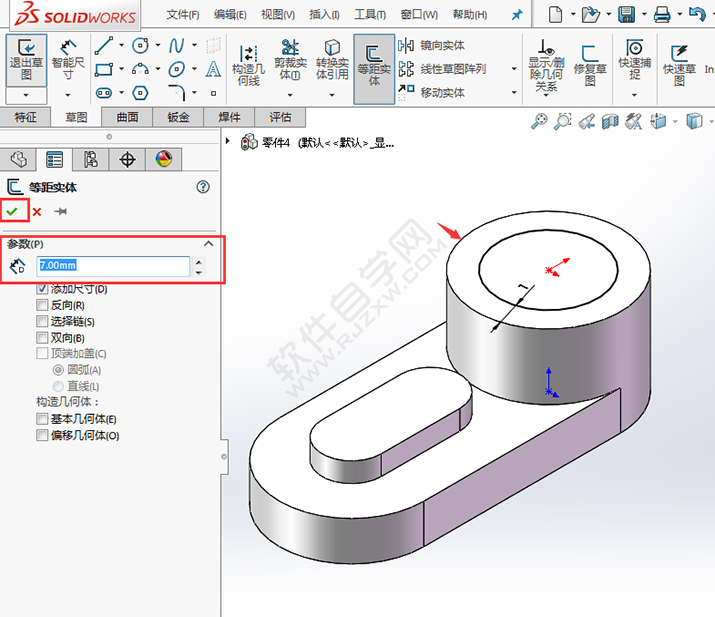Cancel offset with the red X

37,212
